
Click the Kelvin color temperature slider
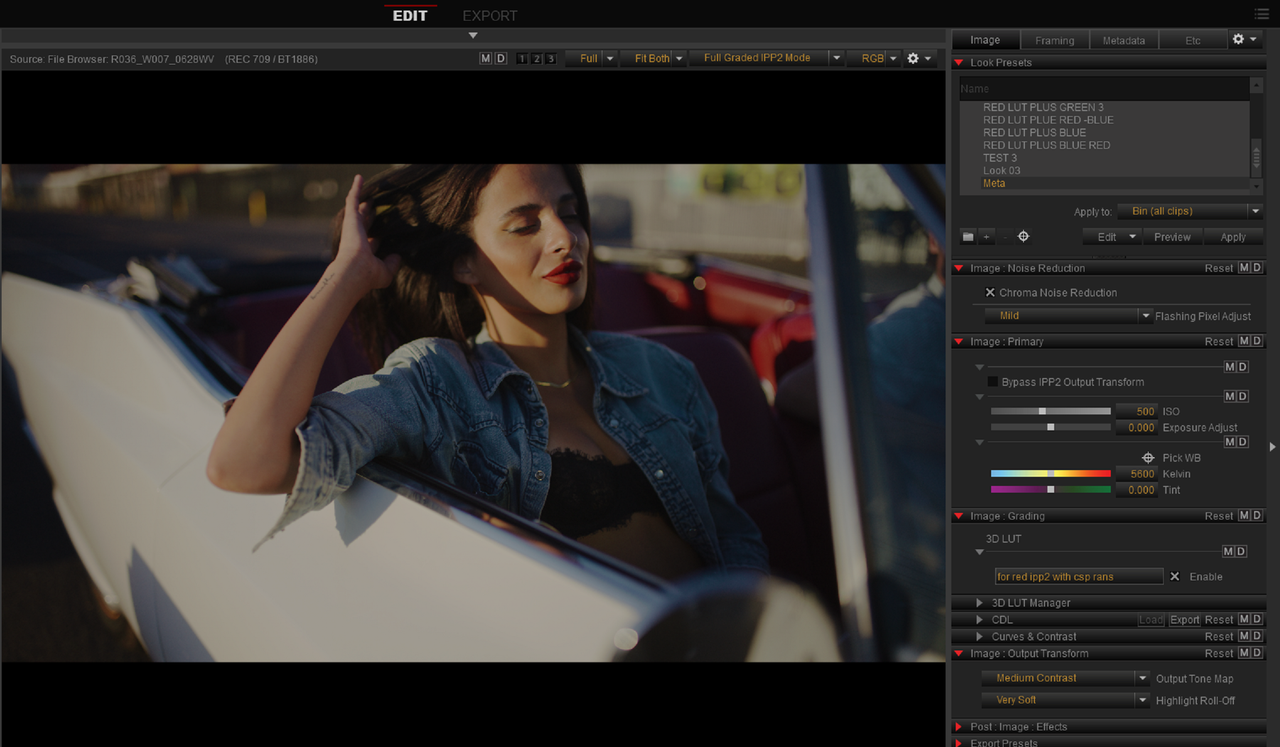click(1050, 474)
